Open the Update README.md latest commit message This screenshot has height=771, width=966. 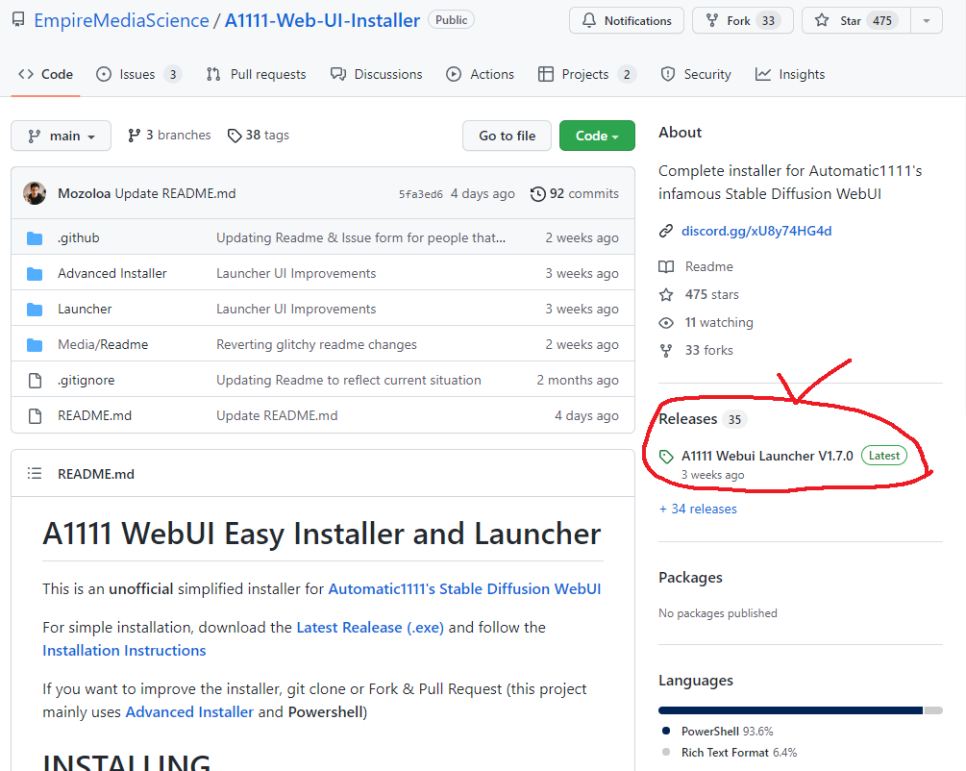coord(175,194)
